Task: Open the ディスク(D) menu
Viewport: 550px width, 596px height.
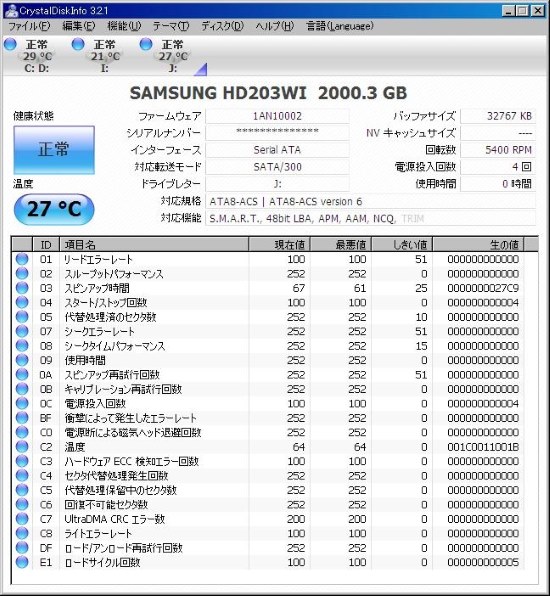Action: point(222,26)
